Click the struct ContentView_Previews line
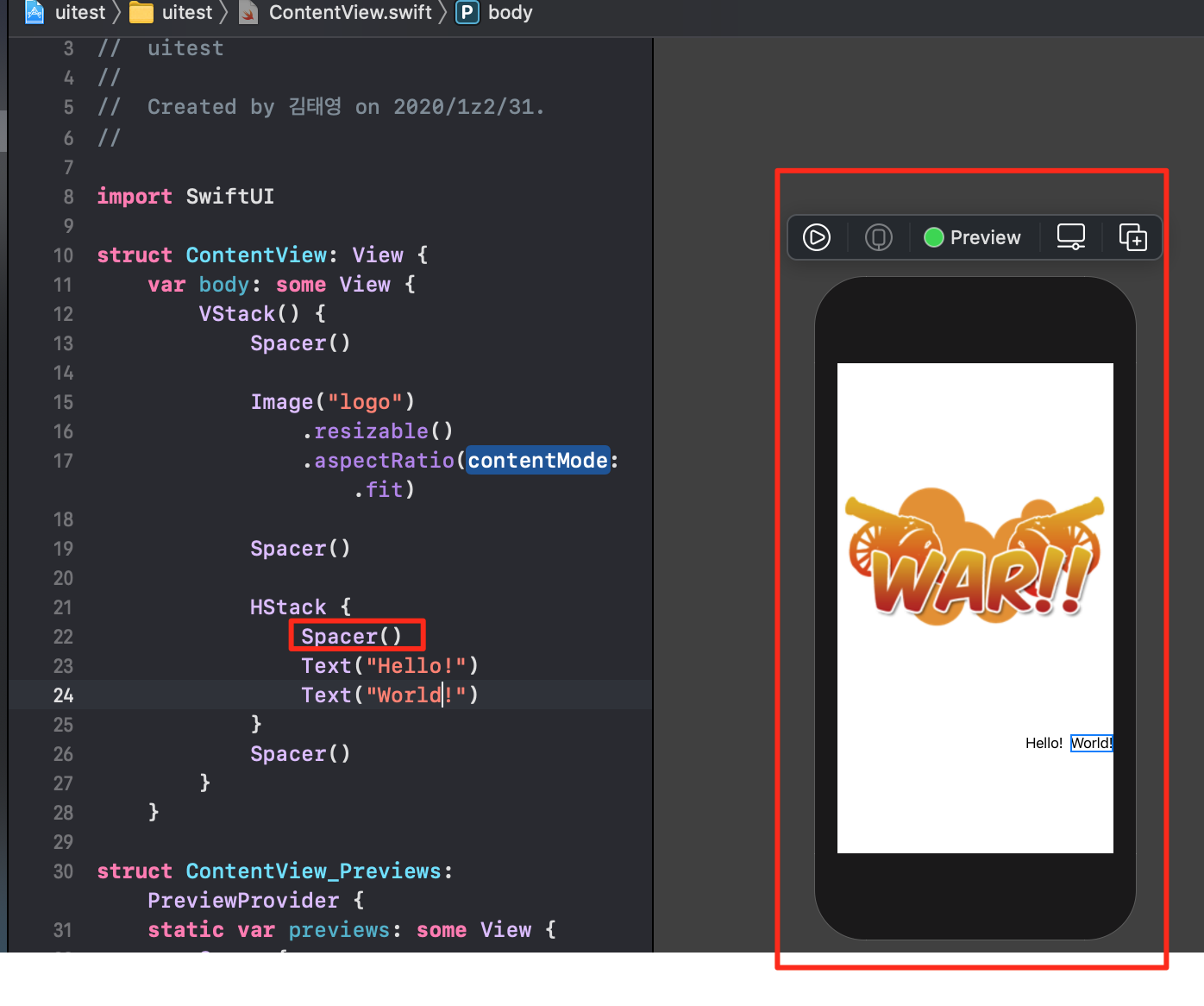This screenshot has width=1204, height=1006. pyautogui.click(x=275, y=871)
